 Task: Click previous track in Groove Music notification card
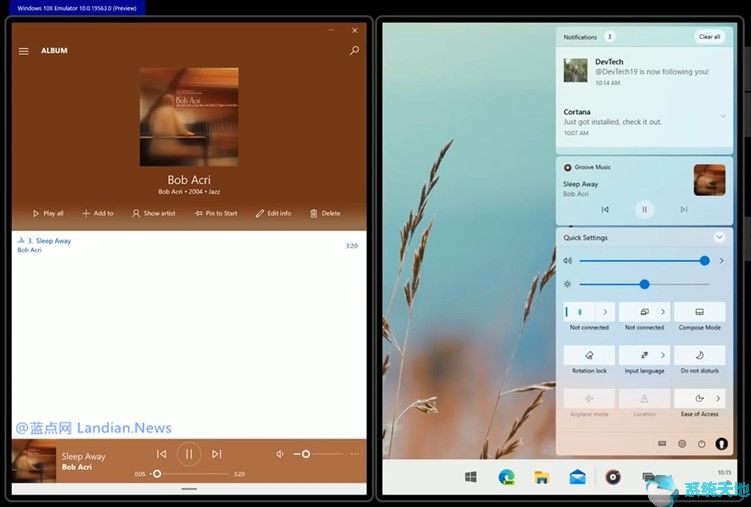(x=605, y=209)
